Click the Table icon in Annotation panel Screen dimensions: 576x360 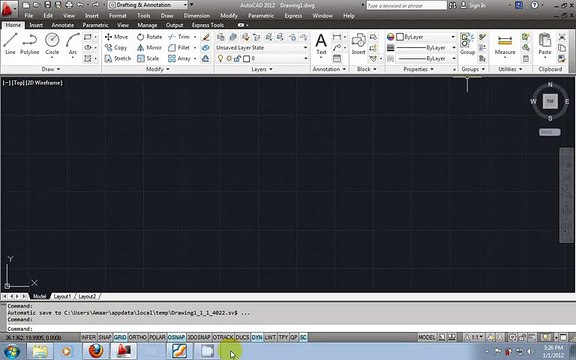[x=337, y=58]
